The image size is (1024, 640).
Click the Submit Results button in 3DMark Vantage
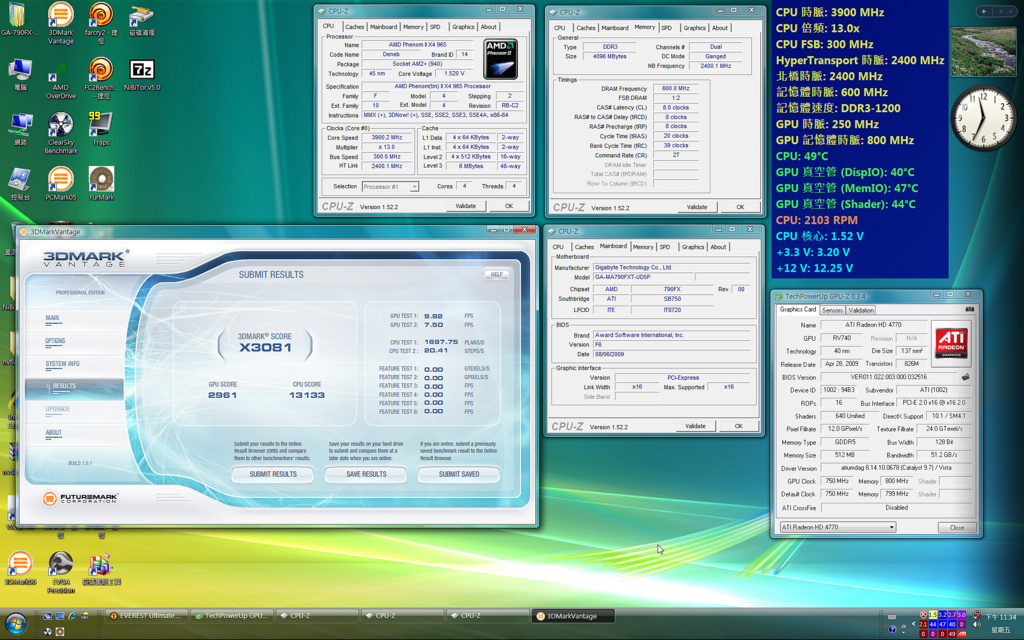(273, 474)
